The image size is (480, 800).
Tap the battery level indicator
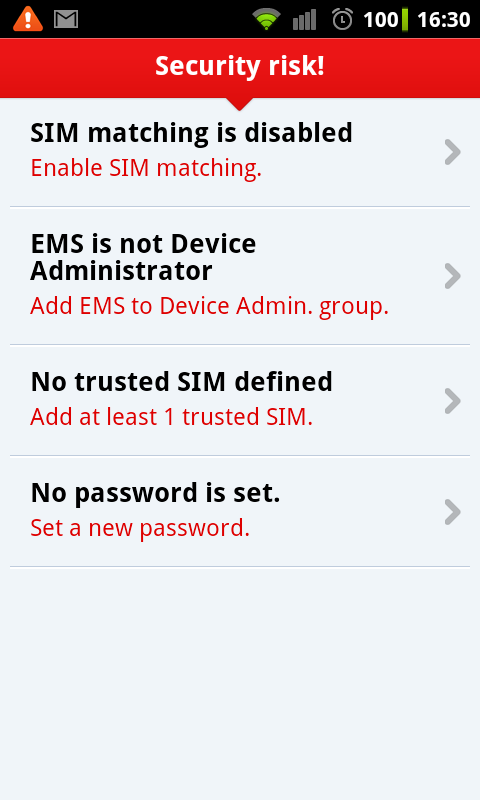click(x=386, y=19)
